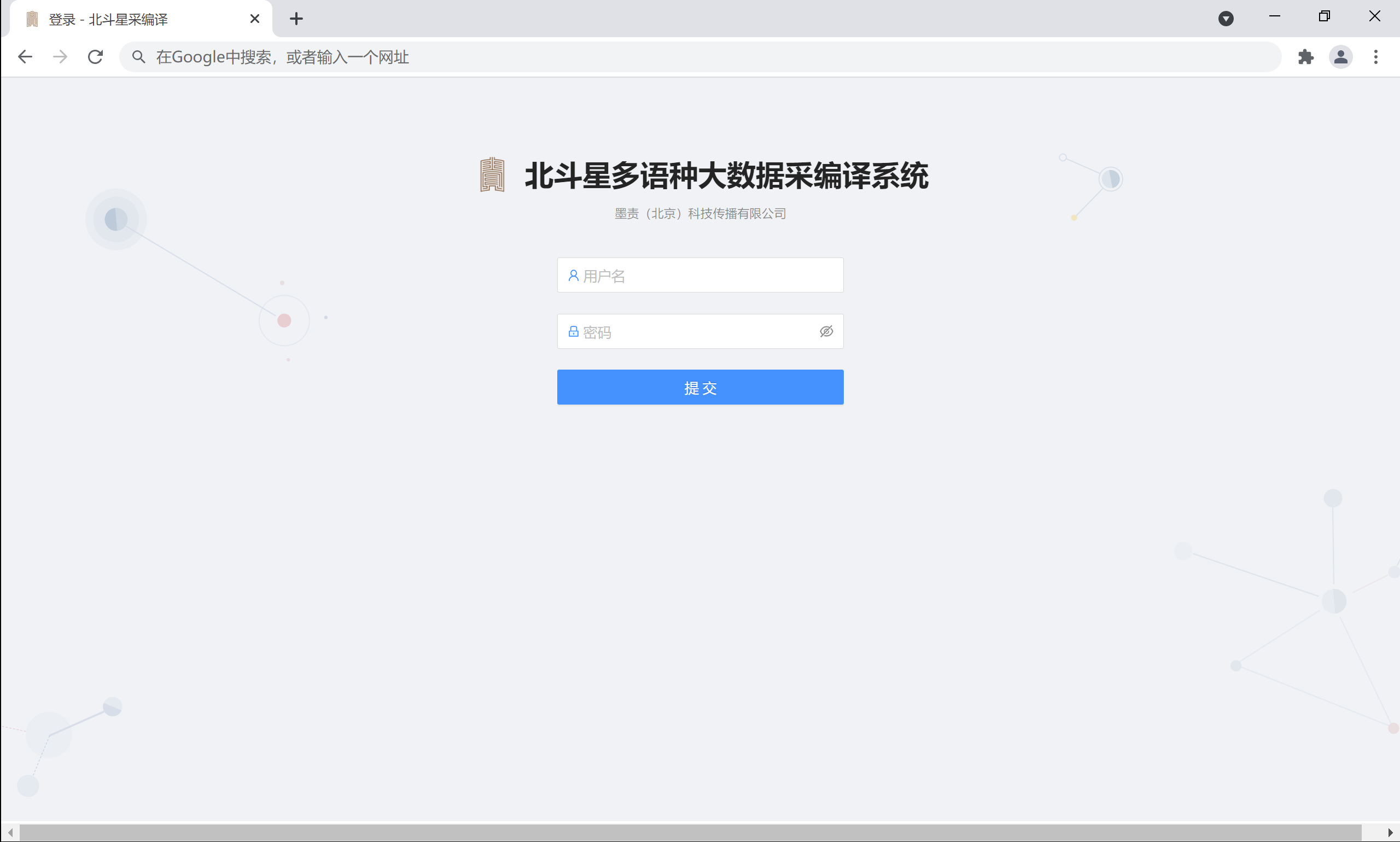The image size is (1400, 842).
Task: Open a new browser tab
Action: tap(296, 19)
